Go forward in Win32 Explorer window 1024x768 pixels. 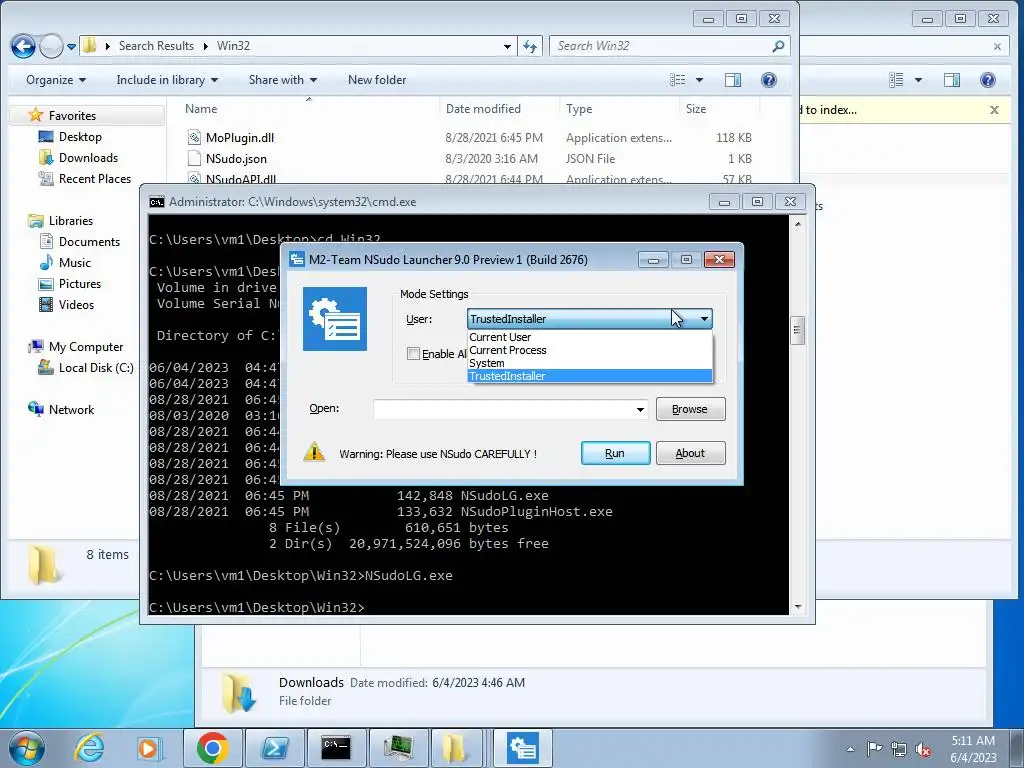[x=51, y=46]
